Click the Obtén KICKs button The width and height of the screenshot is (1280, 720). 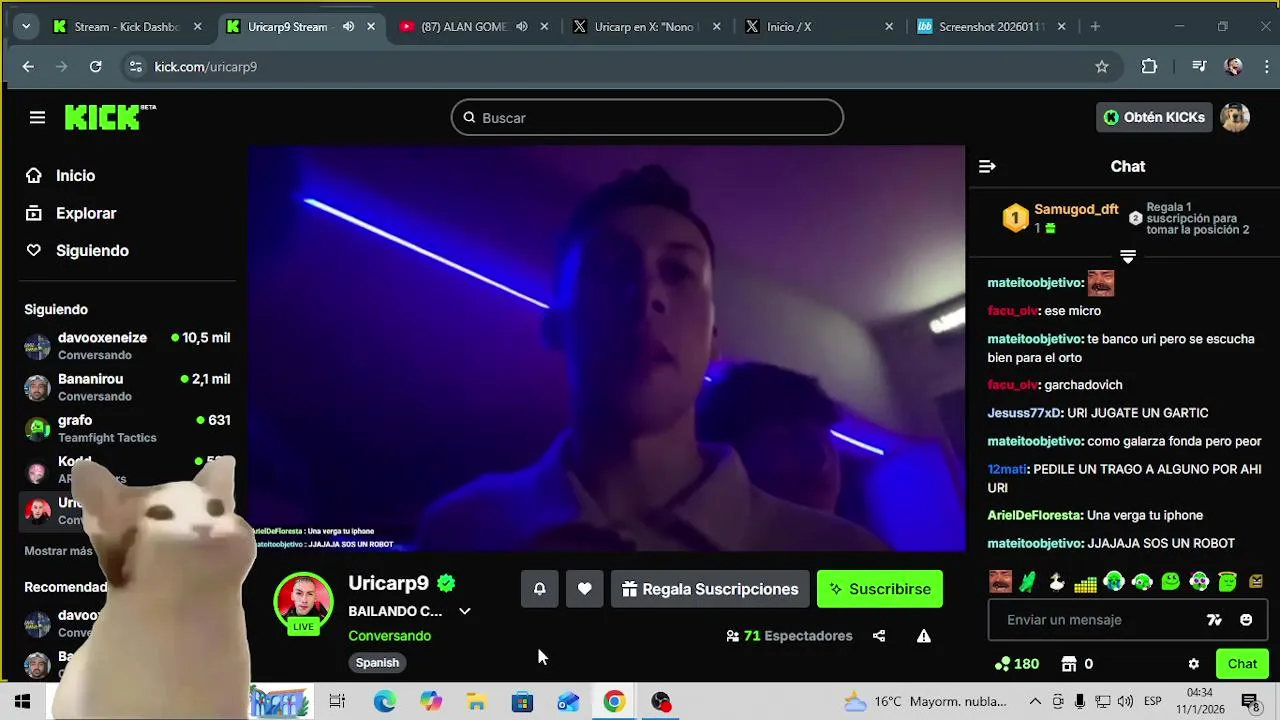click(x=1154, y=117)
